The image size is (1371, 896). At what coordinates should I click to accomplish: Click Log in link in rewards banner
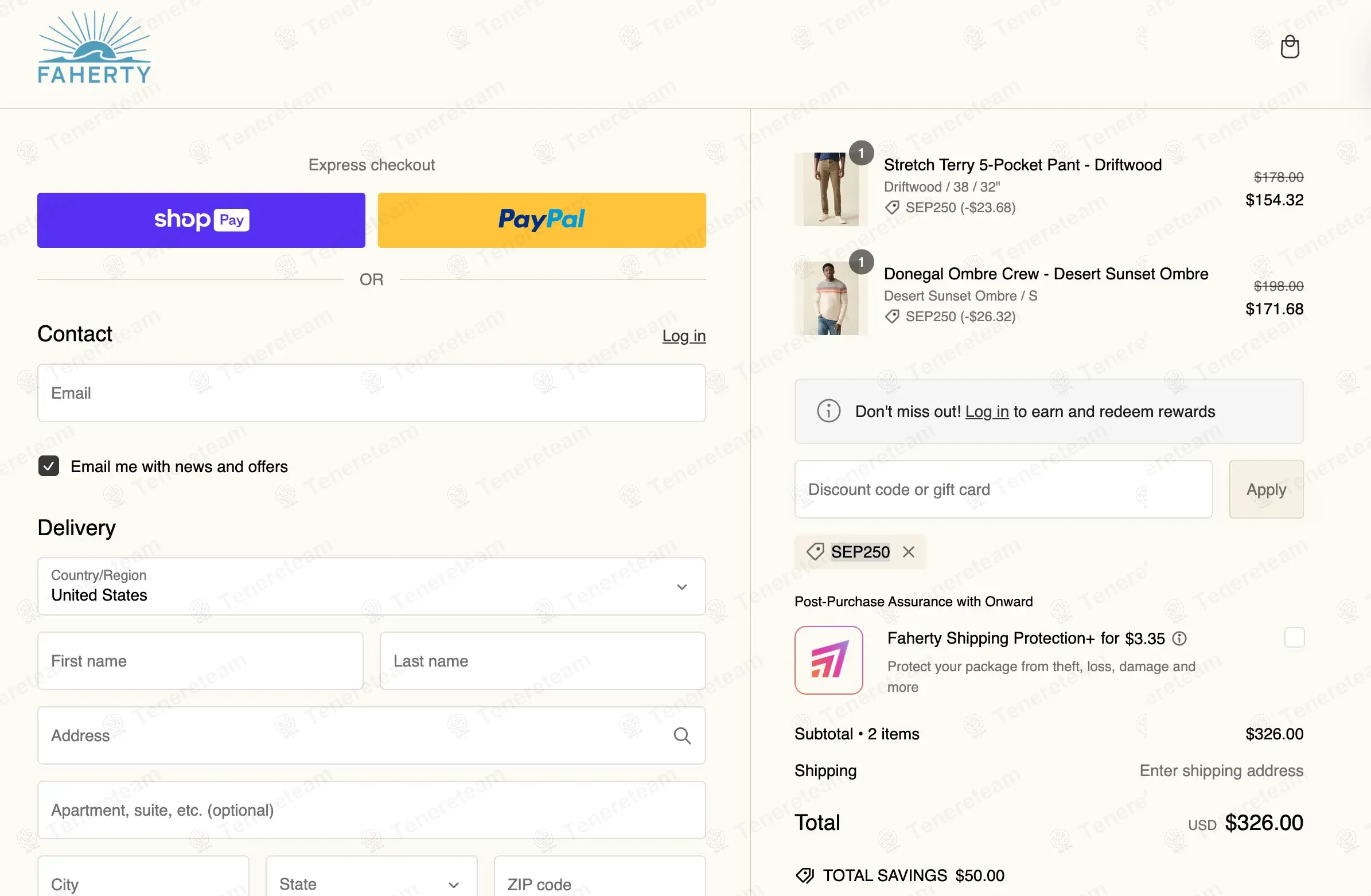pos(986,411)
